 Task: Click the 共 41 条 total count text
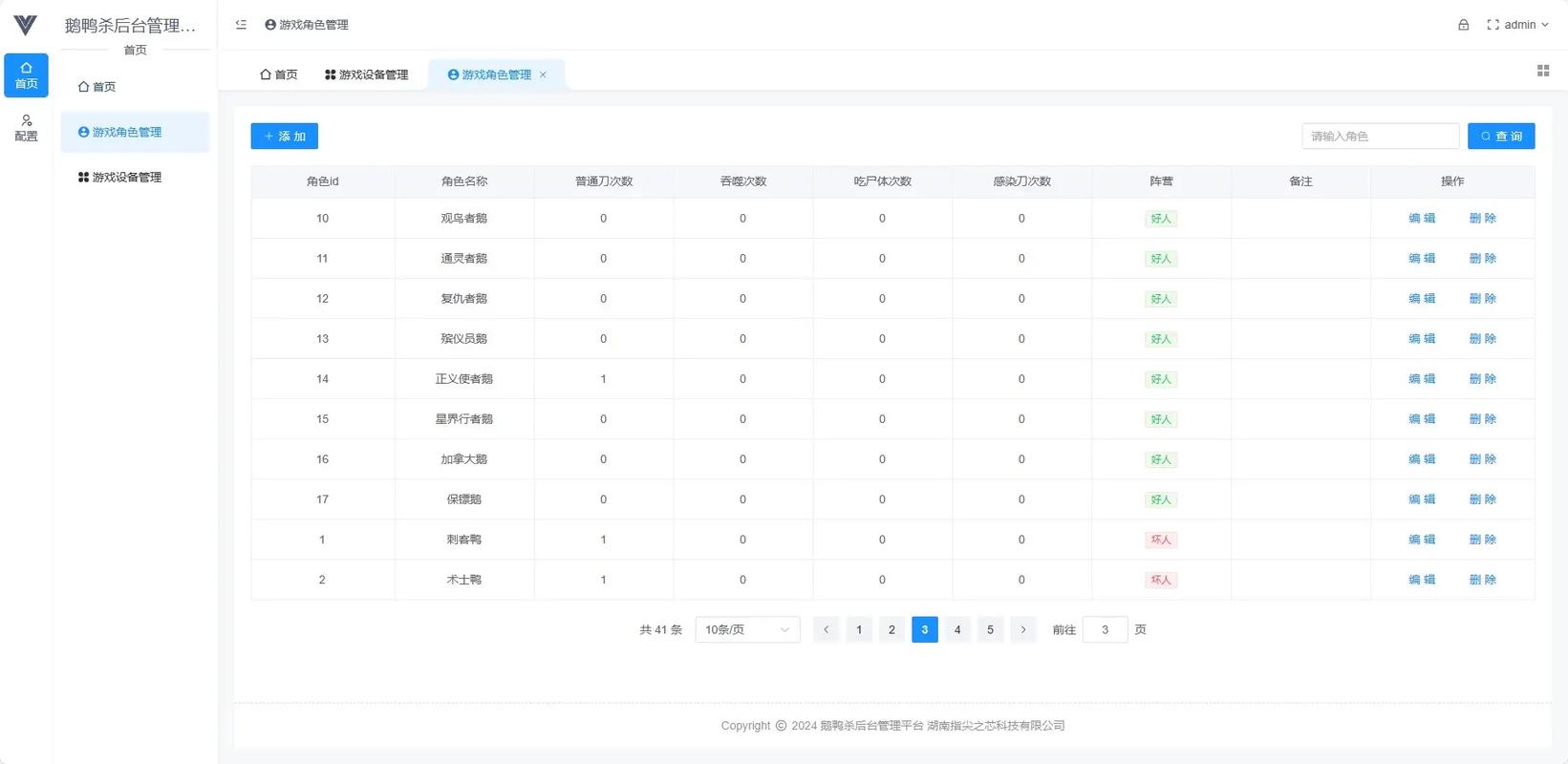pos(660,630)
